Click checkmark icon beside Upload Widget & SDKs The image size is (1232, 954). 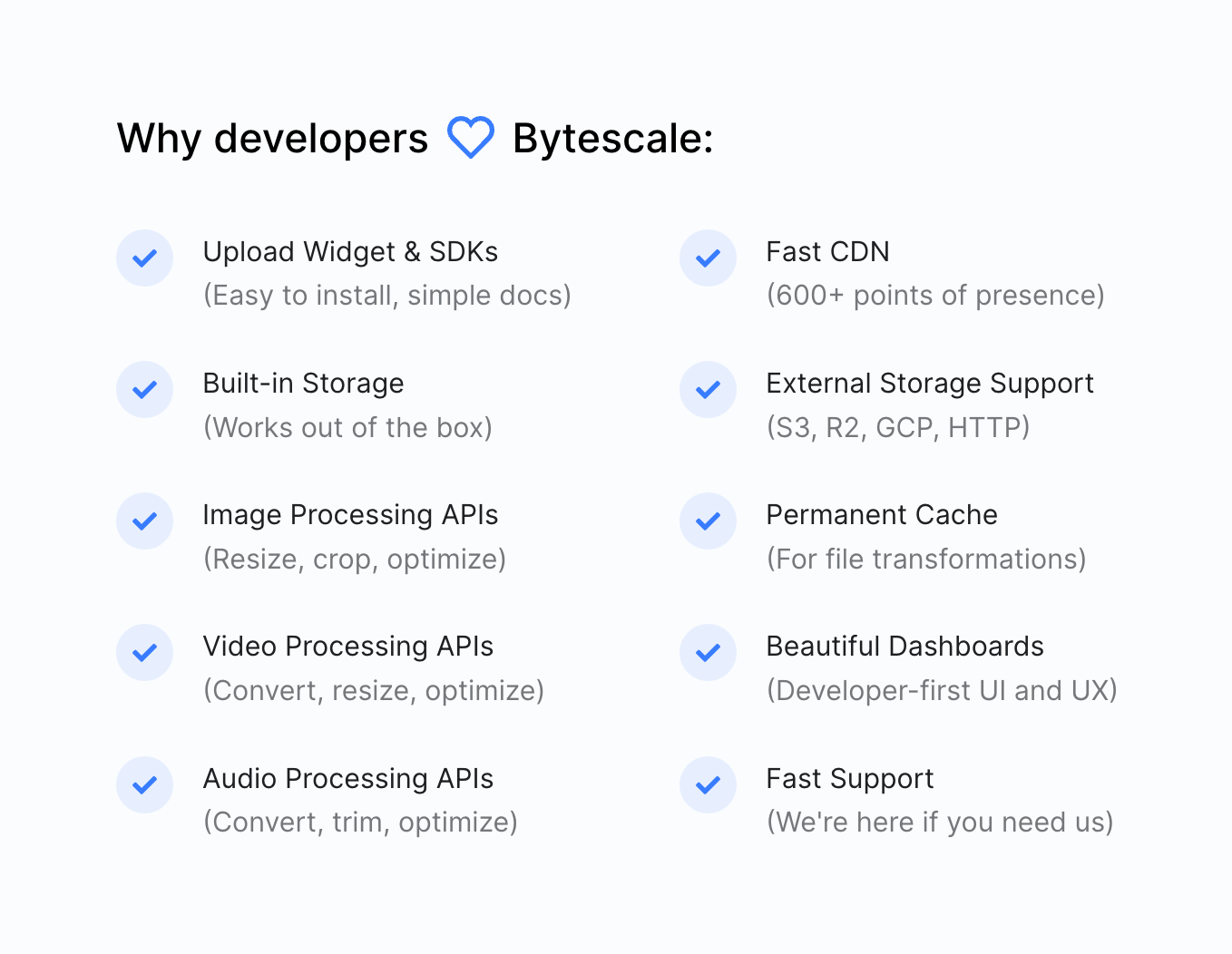pyautogui.click(x=145, y=258)
